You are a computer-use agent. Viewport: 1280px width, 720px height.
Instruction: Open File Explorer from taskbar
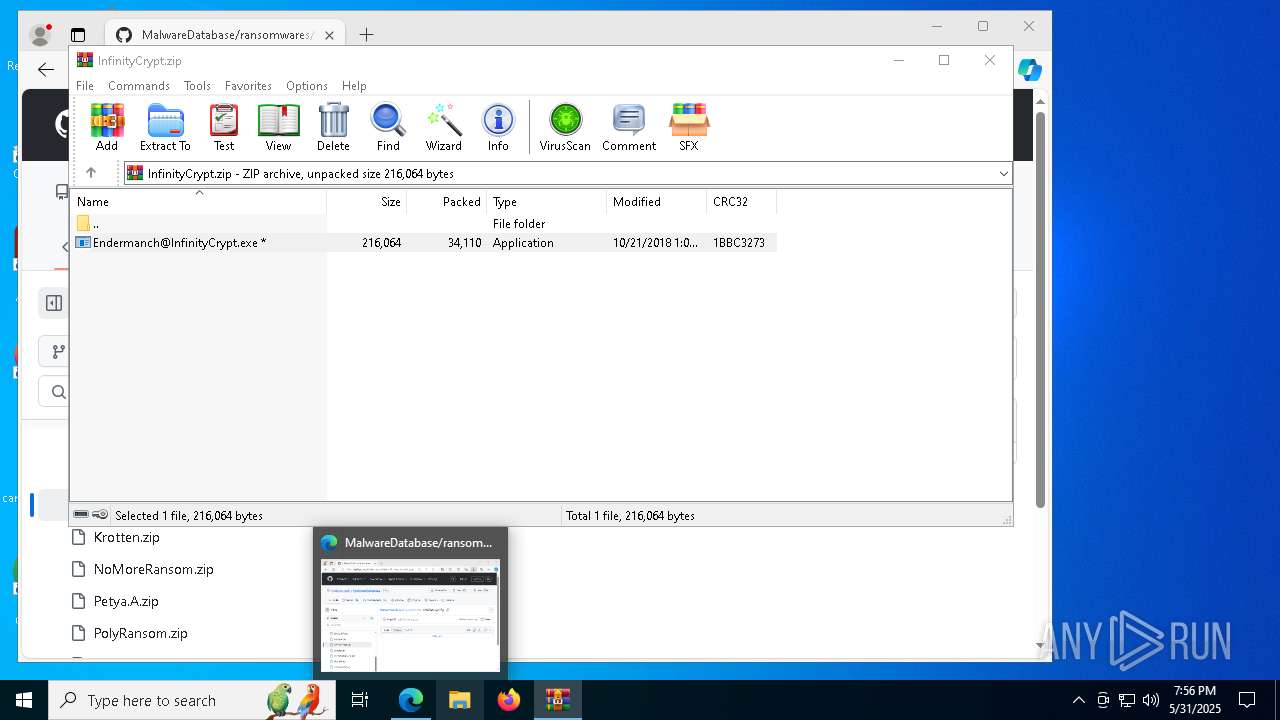(459, 700)
